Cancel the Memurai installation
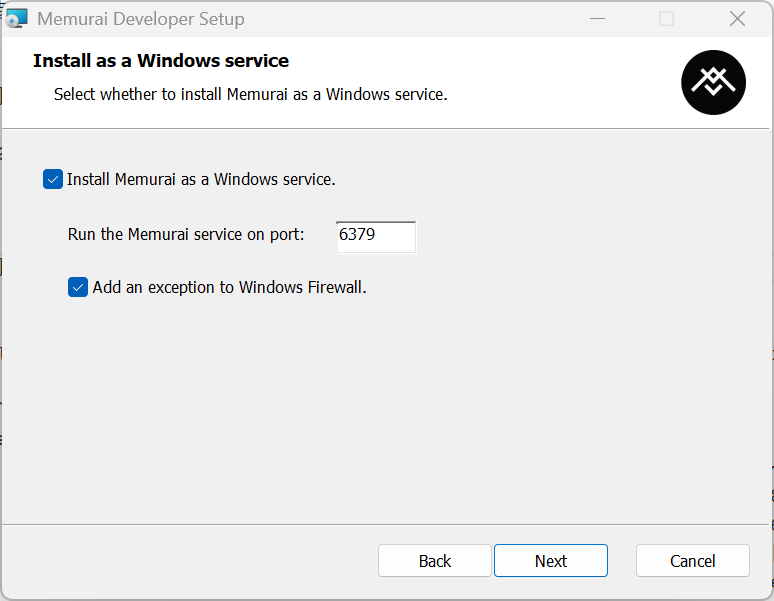The width and height of the screenshot is (774, 601). tap(693, 561)
